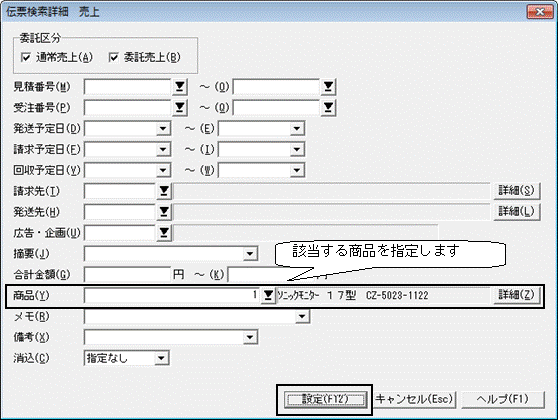Screen dimensions: 558x420
Task: Open lookup for 受注番号 end field
Action: [328, 108]
